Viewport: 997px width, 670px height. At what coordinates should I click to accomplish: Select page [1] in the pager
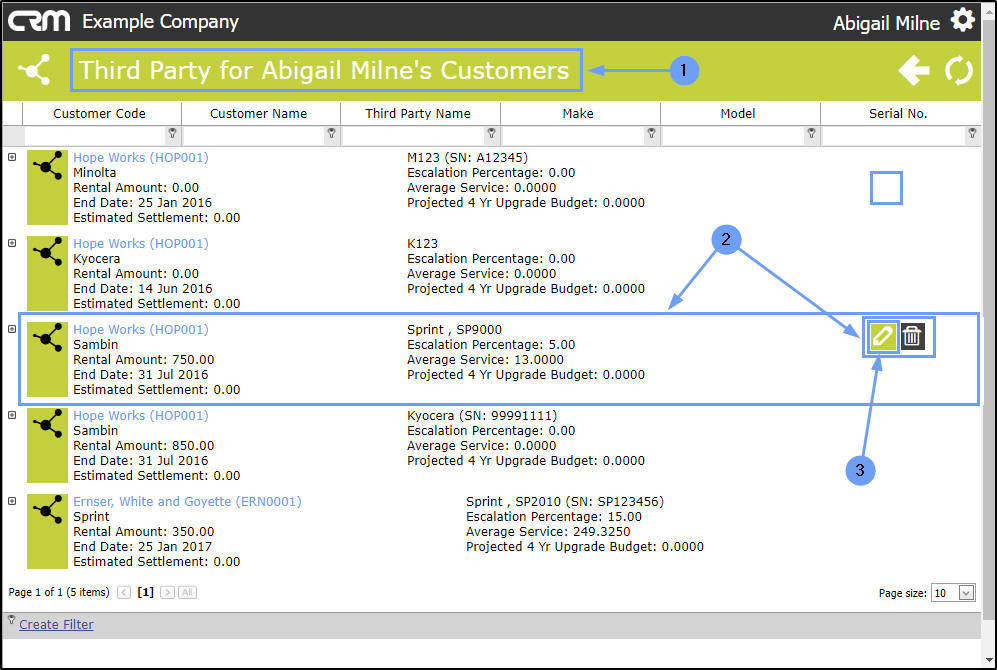pyautogui.click(x=146, y=592)
